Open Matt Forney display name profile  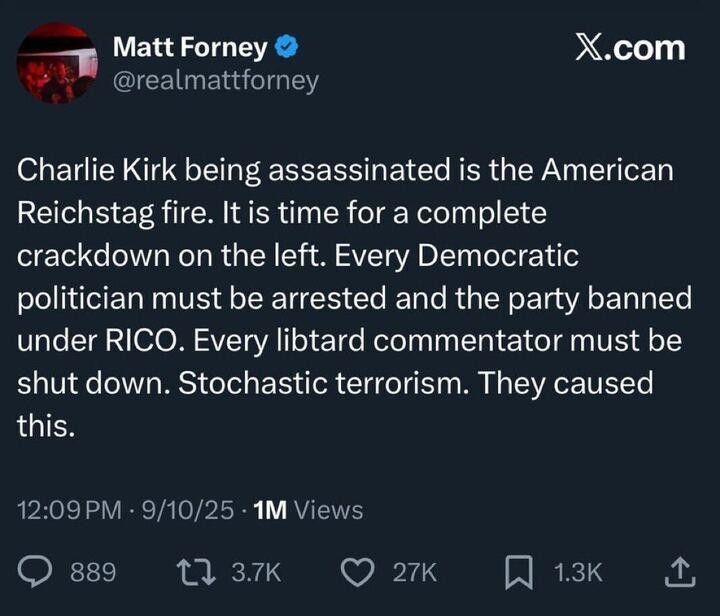pos(190,47)
